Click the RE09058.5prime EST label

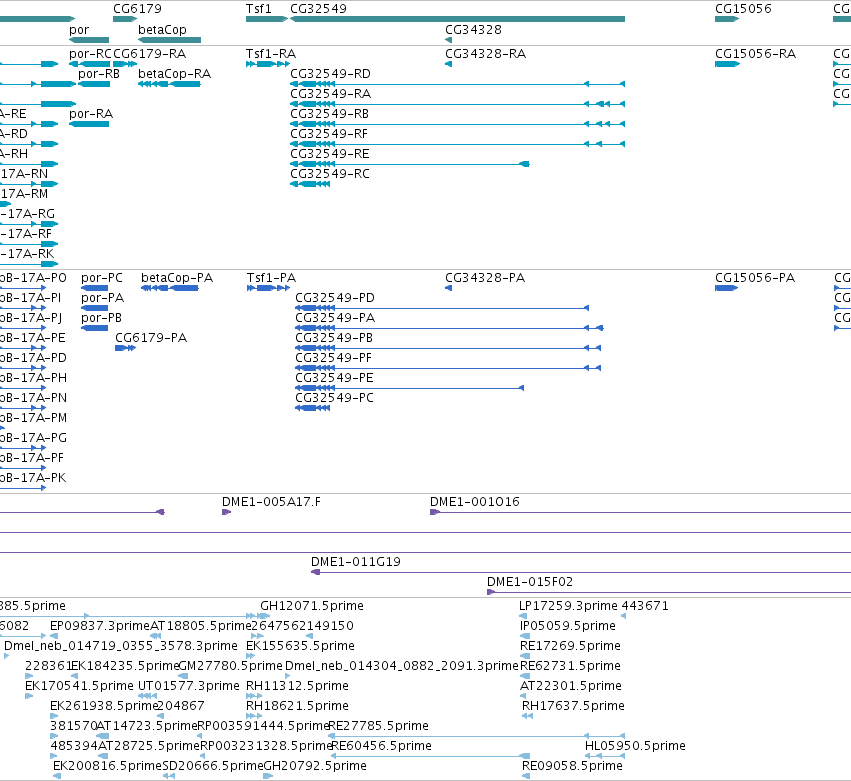[x=572, y=767]
